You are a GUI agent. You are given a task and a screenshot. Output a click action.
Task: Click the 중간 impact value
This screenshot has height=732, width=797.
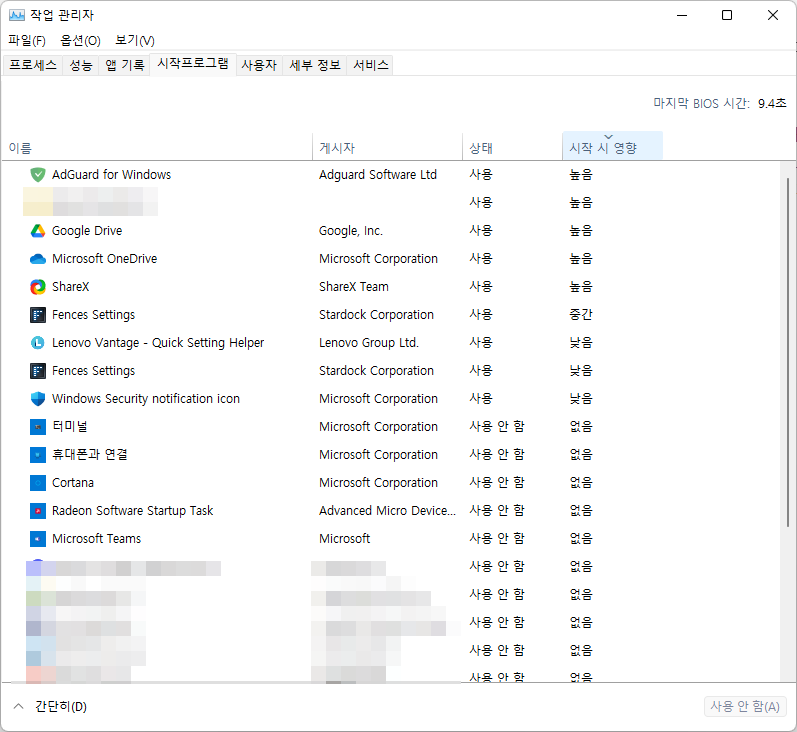pos(581,315)
